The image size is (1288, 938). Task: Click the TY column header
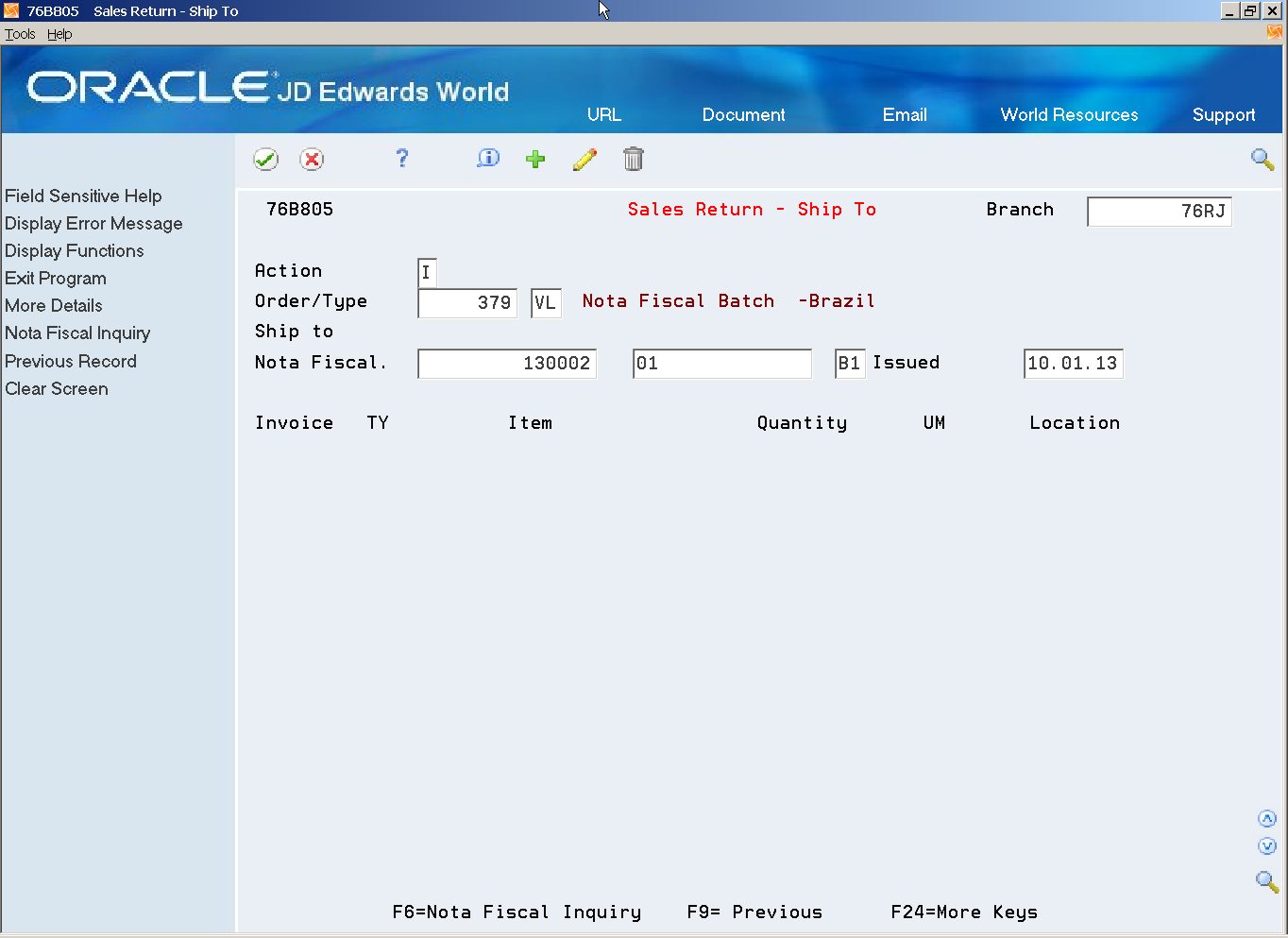[378, 423]
